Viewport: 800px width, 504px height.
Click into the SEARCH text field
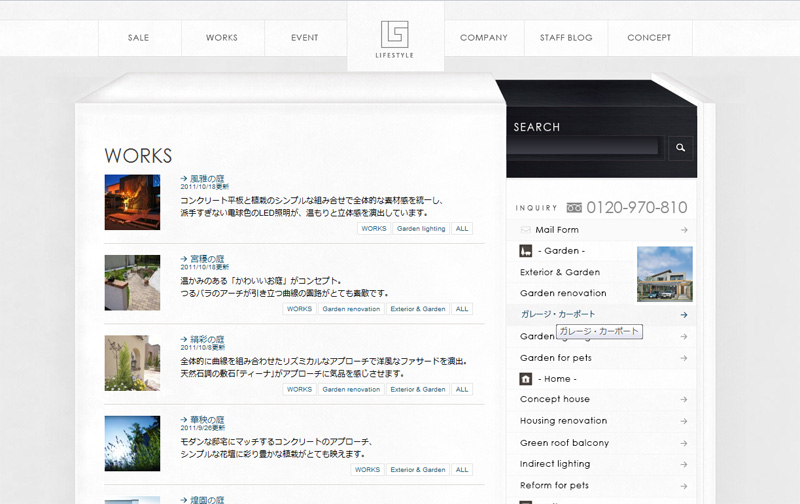click(584, 147)
